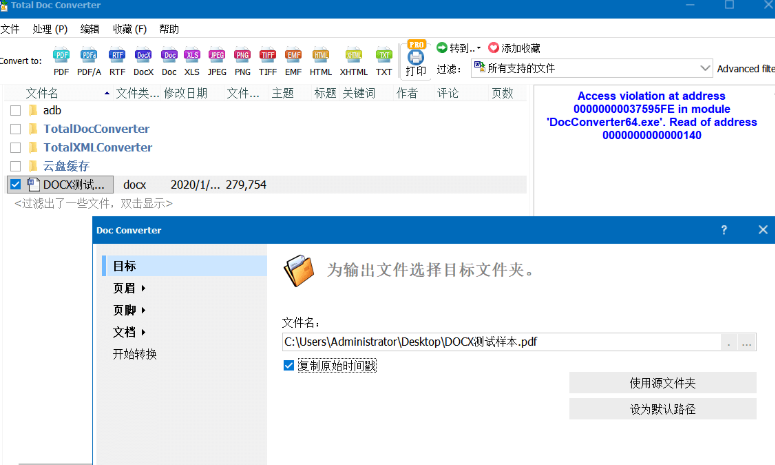Click the 转到 green arrow icon

pos(442,47)
